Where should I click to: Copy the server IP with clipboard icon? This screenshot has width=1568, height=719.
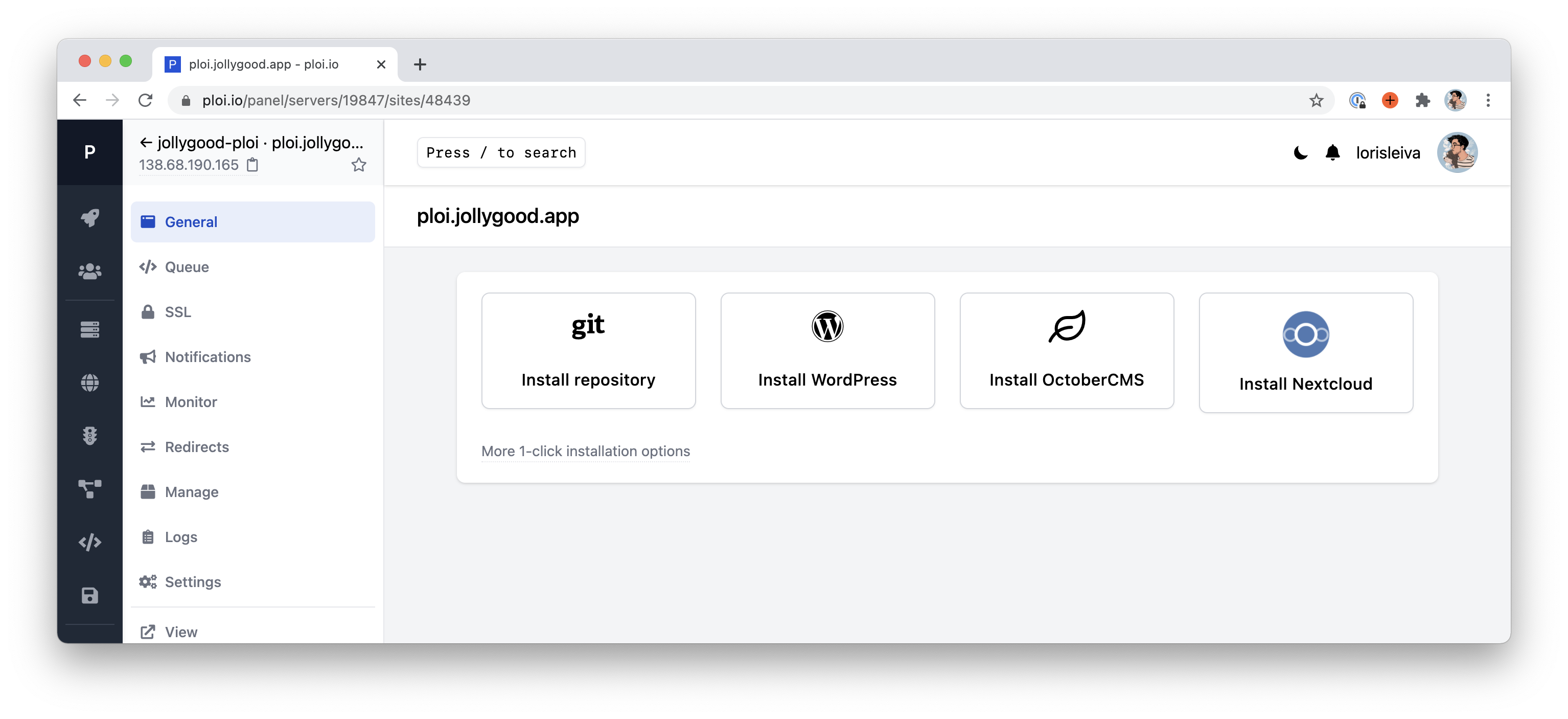click(252, 165)
